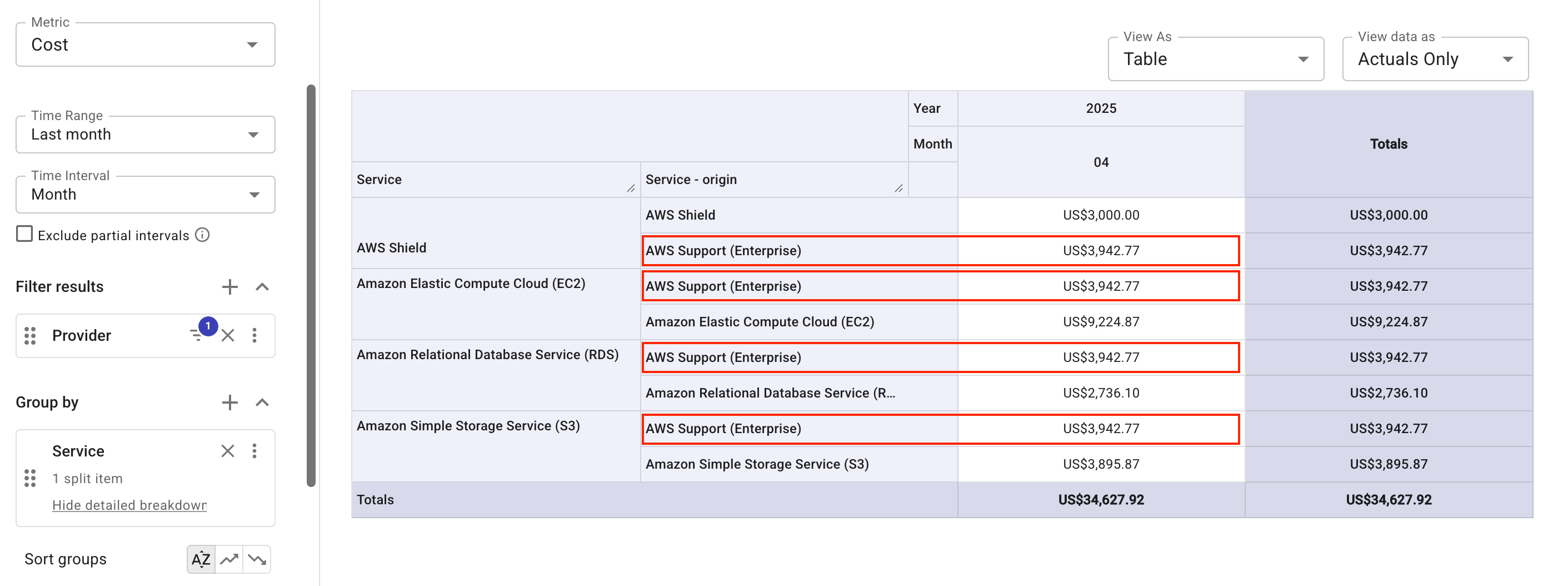
Task: Collapse the Group by section
Action: tap(262, 402)
